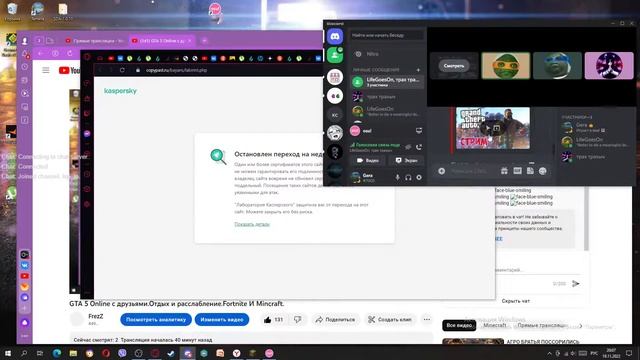Open YouTube hamburger guide menu
The image size is (640, 360).
(46, 70)
